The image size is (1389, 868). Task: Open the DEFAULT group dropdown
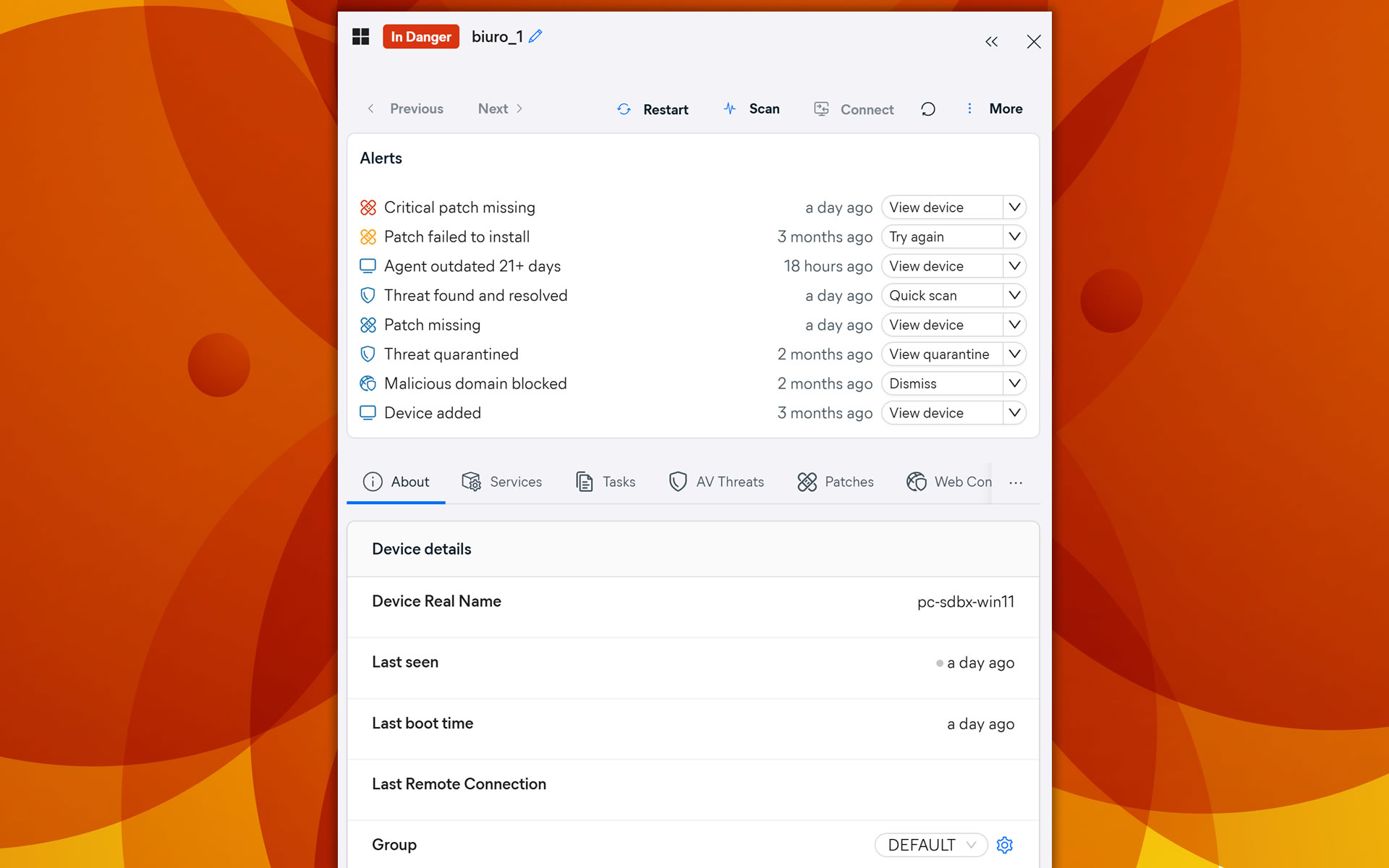click(x=930, y=845)
